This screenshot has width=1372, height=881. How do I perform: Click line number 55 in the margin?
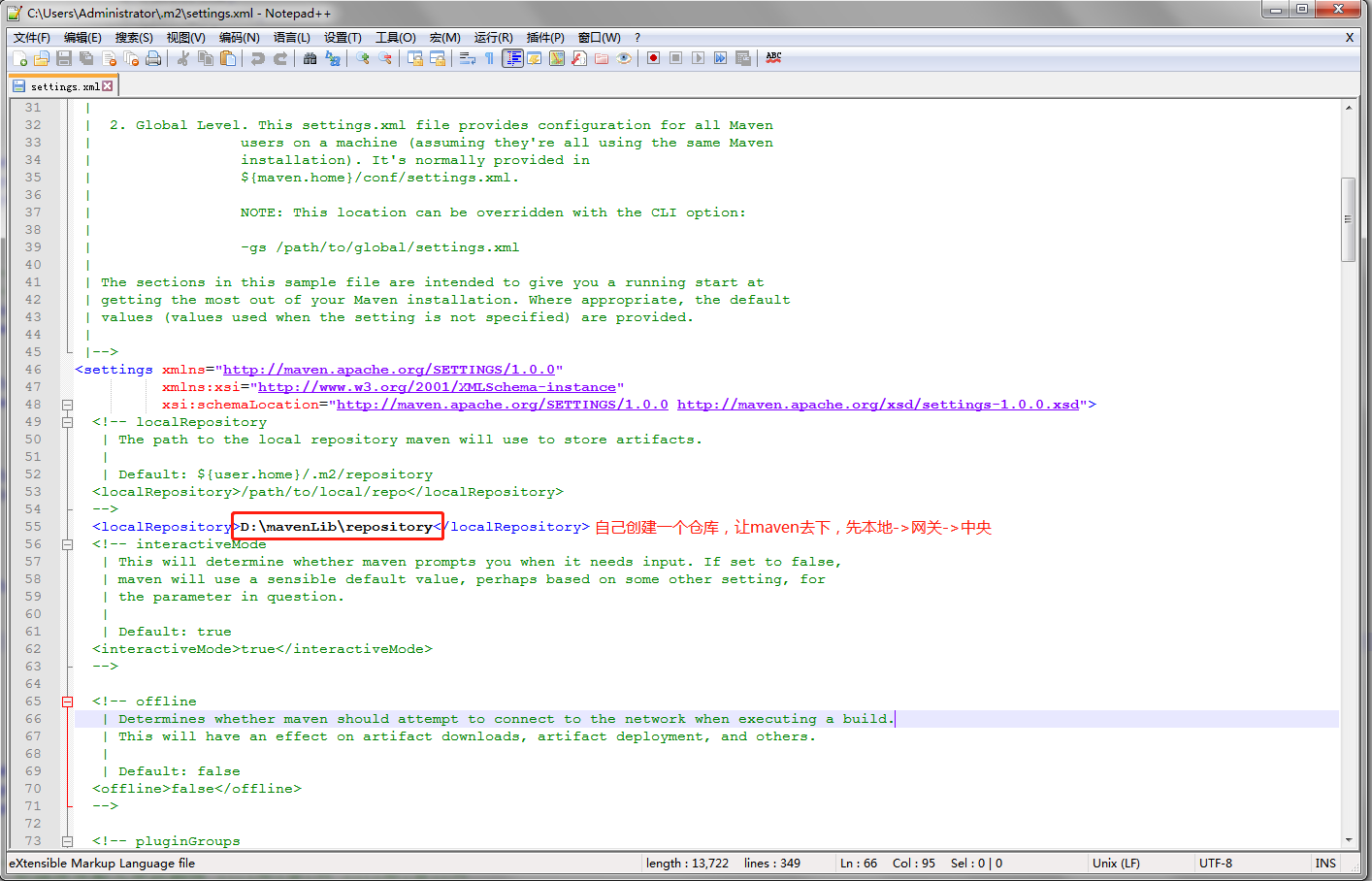[x=33, y=527]
